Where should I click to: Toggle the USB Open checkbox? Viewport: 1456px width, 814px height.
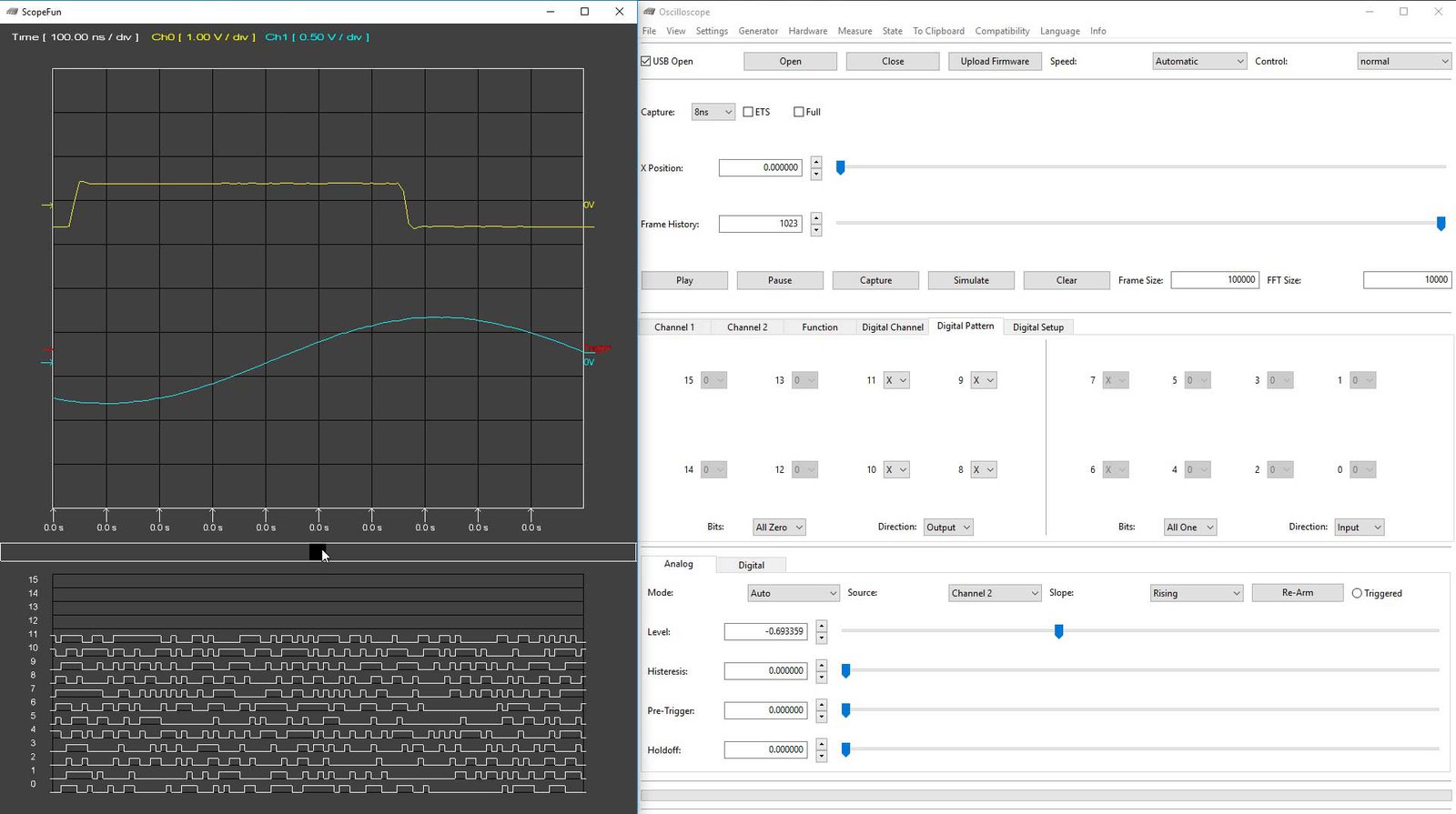(646, 61)
